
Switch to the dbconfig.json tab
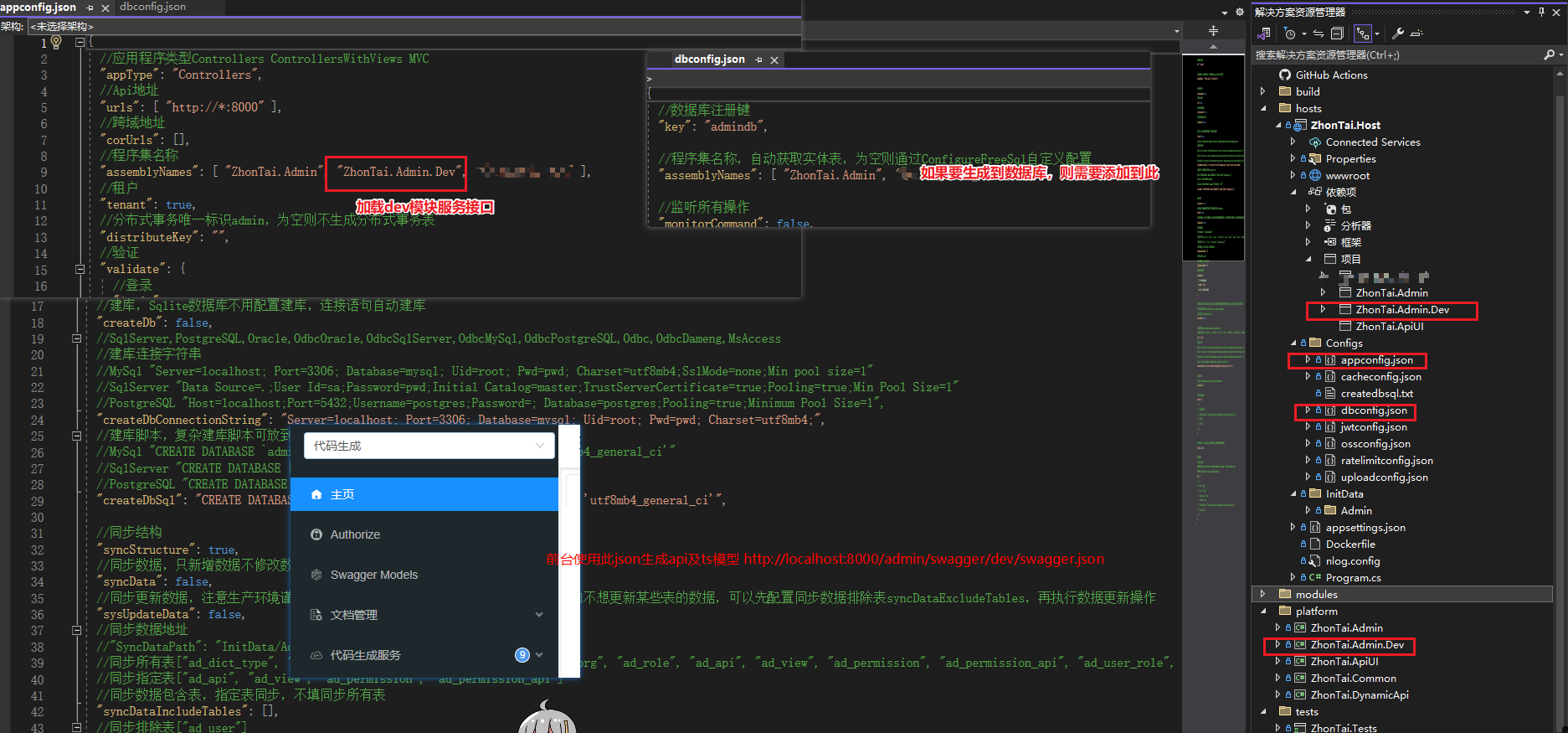pyautogui.click(x=153, y=7)
